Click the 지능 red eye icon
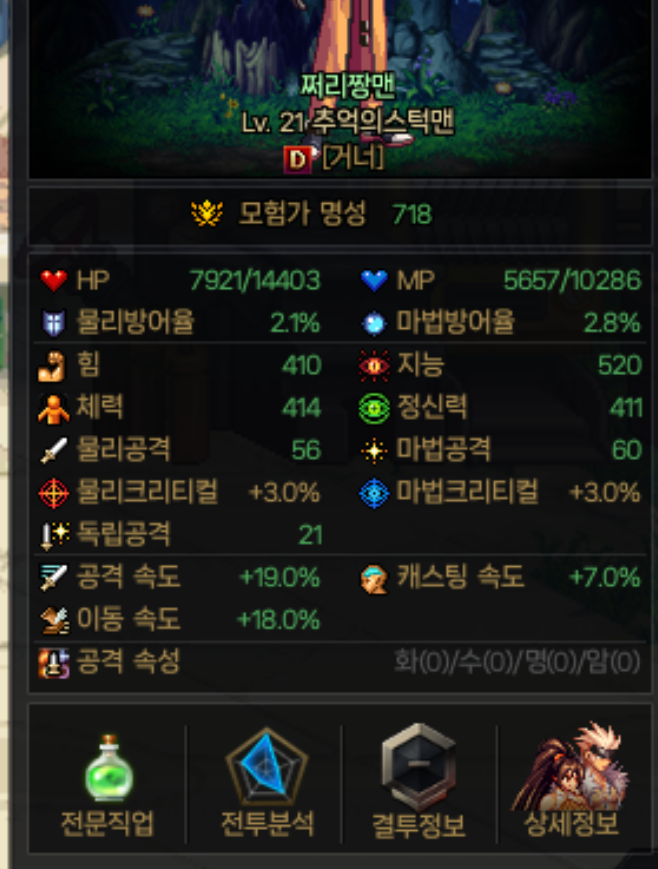This screenshot has height=869, width=658. tap(374, 366)
